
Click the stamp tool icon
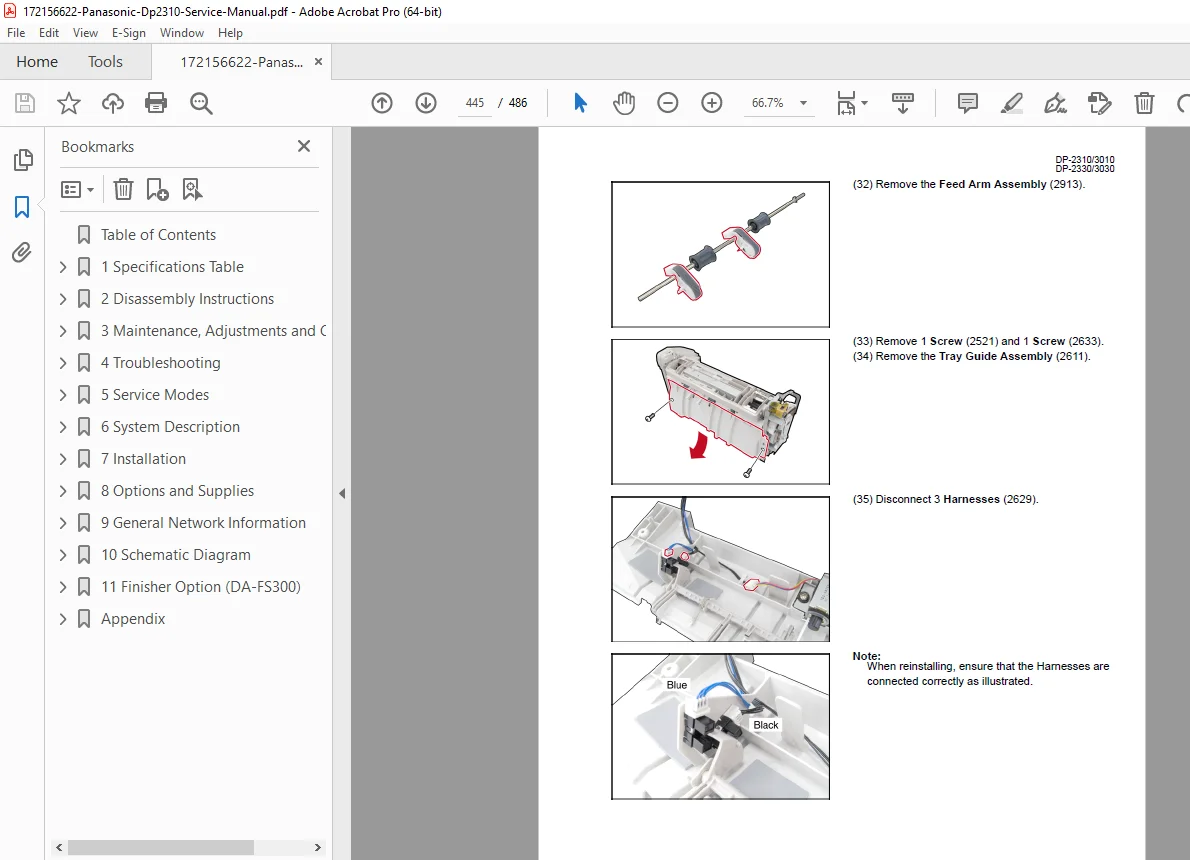(x=1100, y=102)
